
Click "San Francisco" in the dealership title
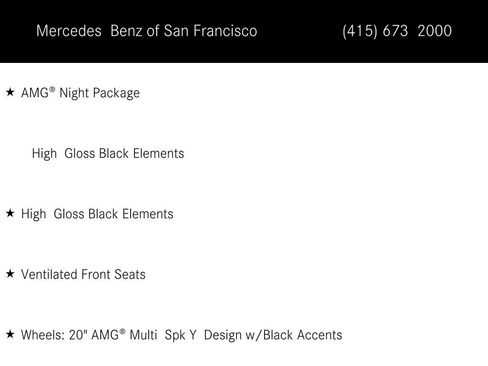click(x=210, y=31)
